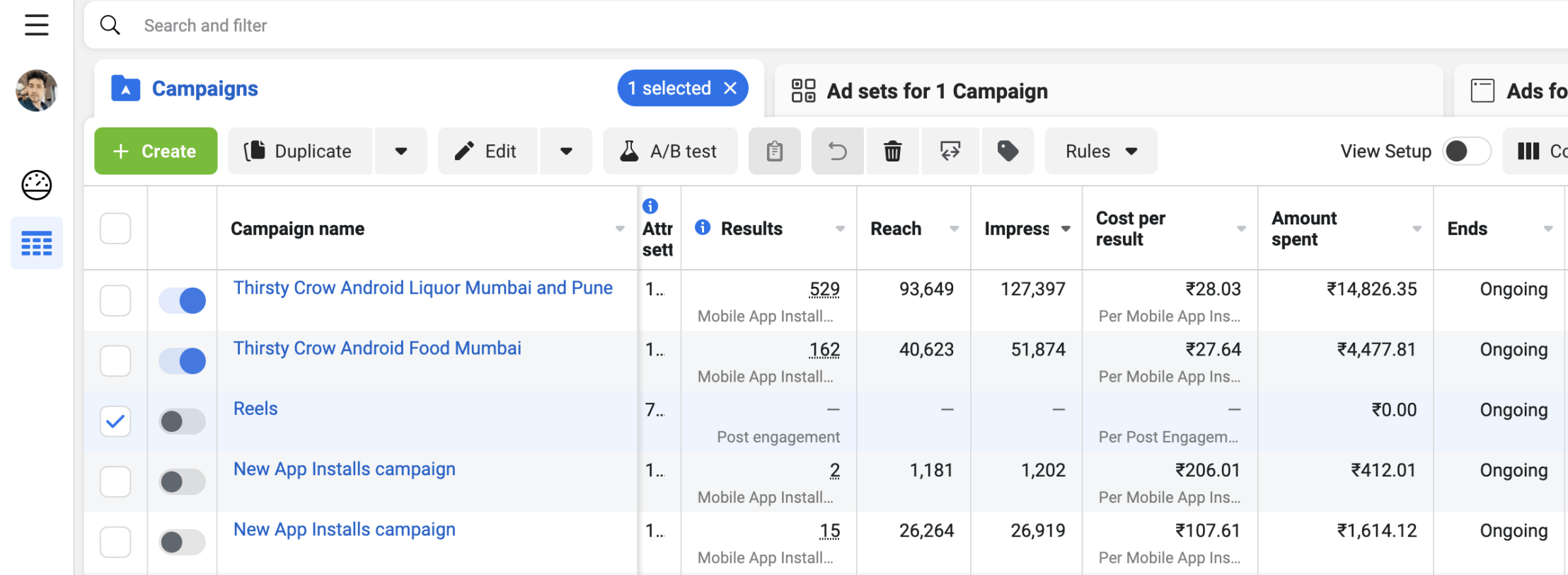Check the Thirsty Crow Android Food Mumbai checkbox

(115, 361)
